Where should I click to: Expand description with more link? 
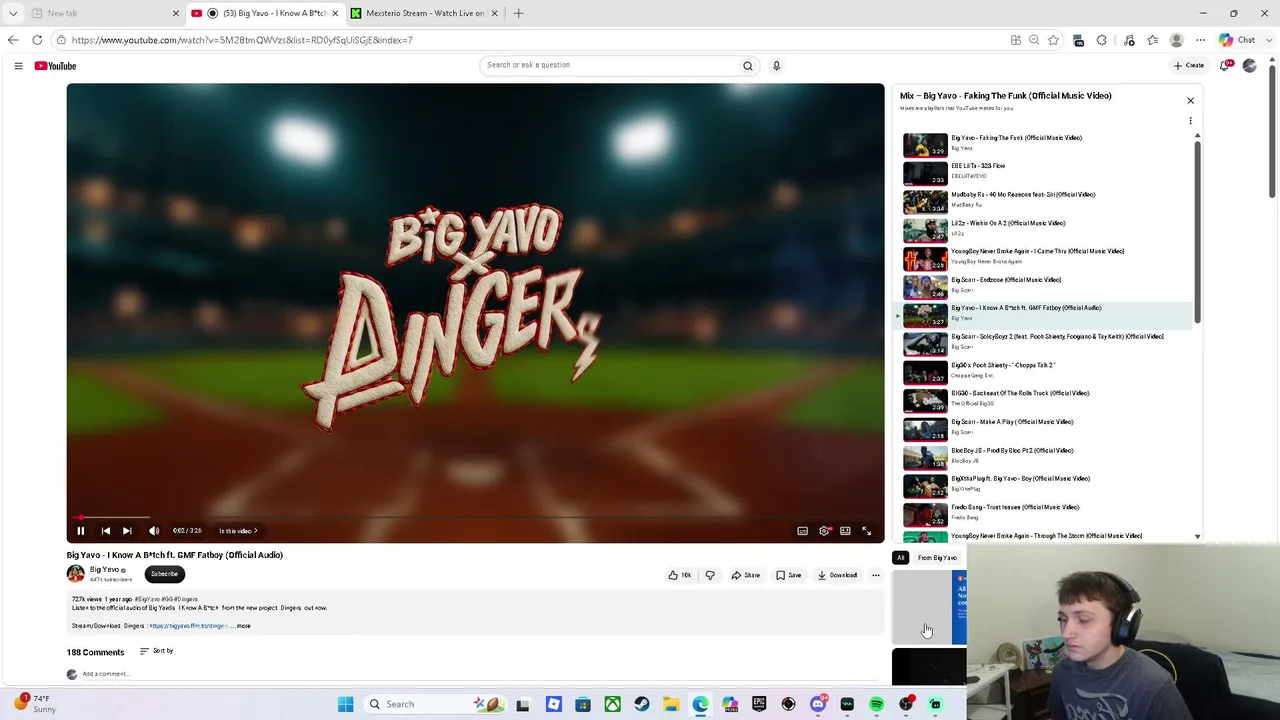point(243,626)
